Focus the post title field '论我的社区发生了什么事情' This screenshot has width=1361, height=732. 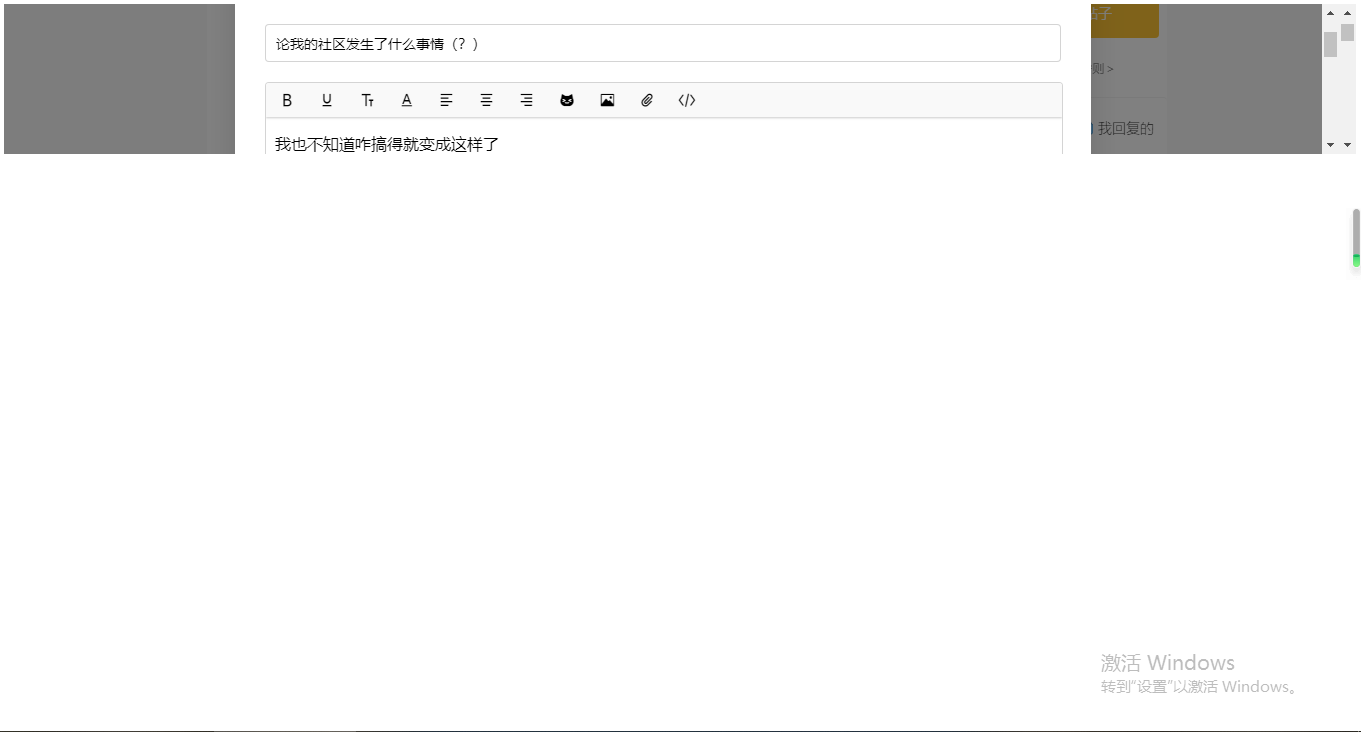663,43
